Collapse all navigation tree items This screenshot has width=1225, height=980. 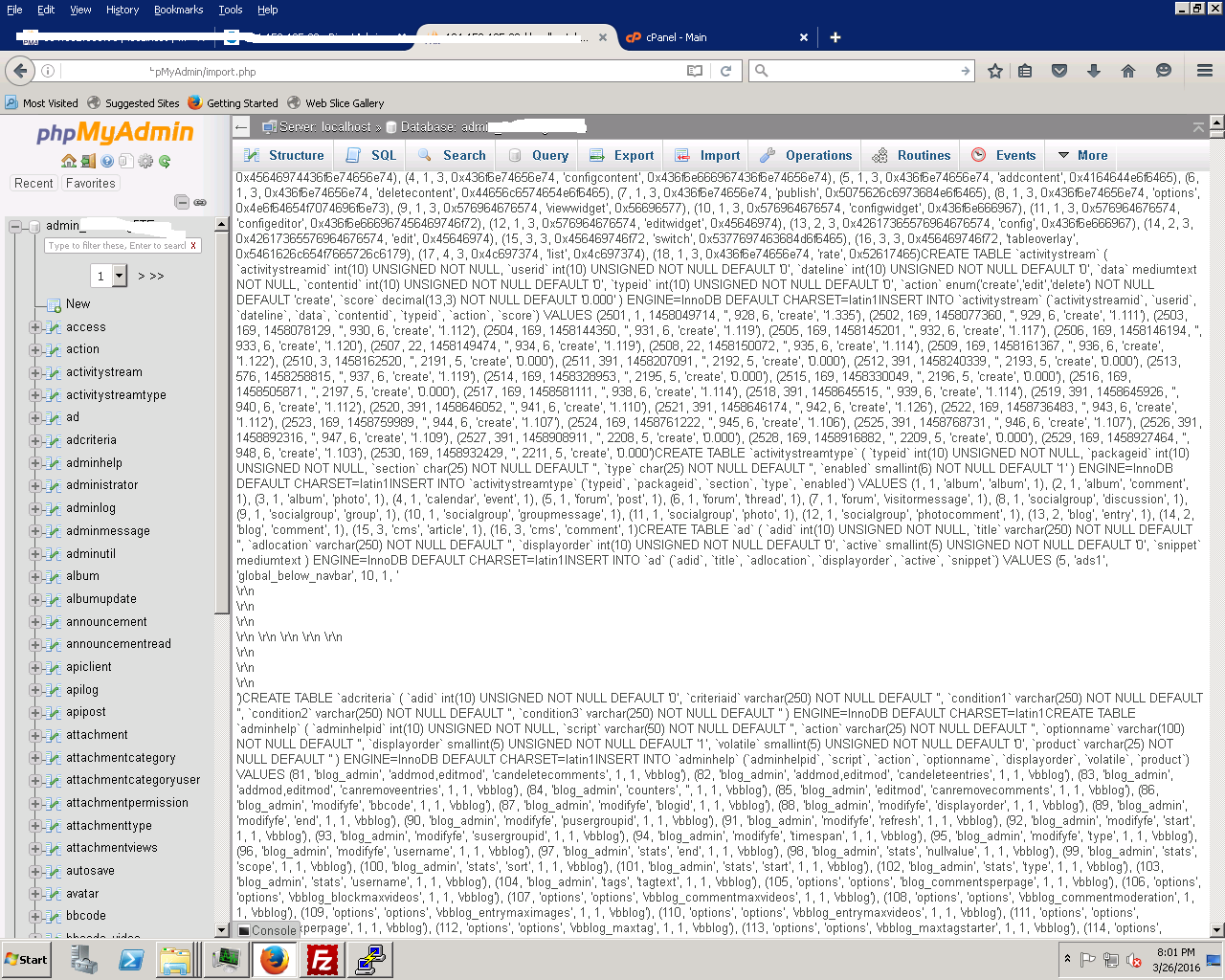pyautogui.click(x=182, y=202)
